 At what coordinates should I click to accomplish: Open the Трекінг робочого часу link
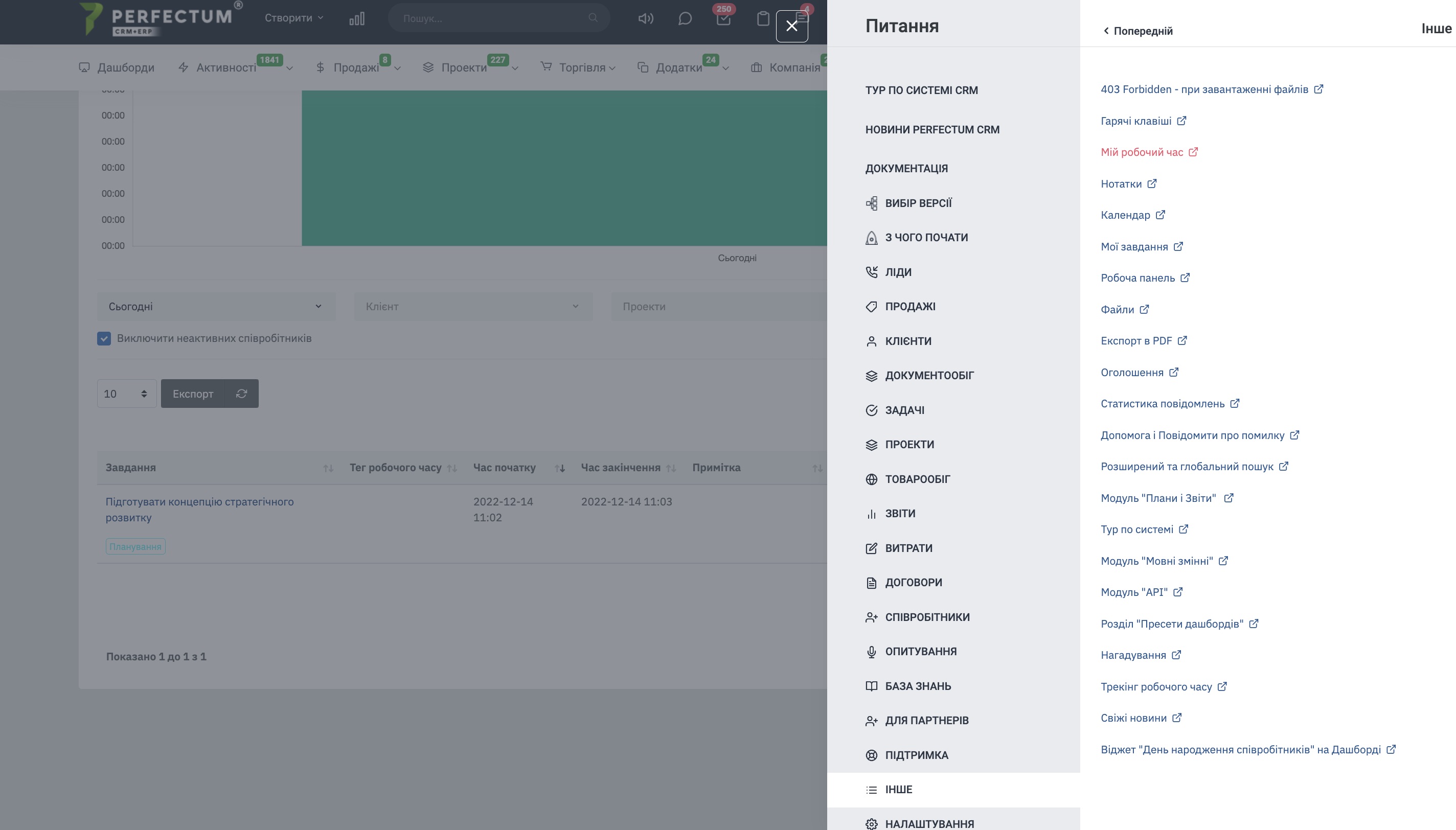click(x=1155, y=687)
